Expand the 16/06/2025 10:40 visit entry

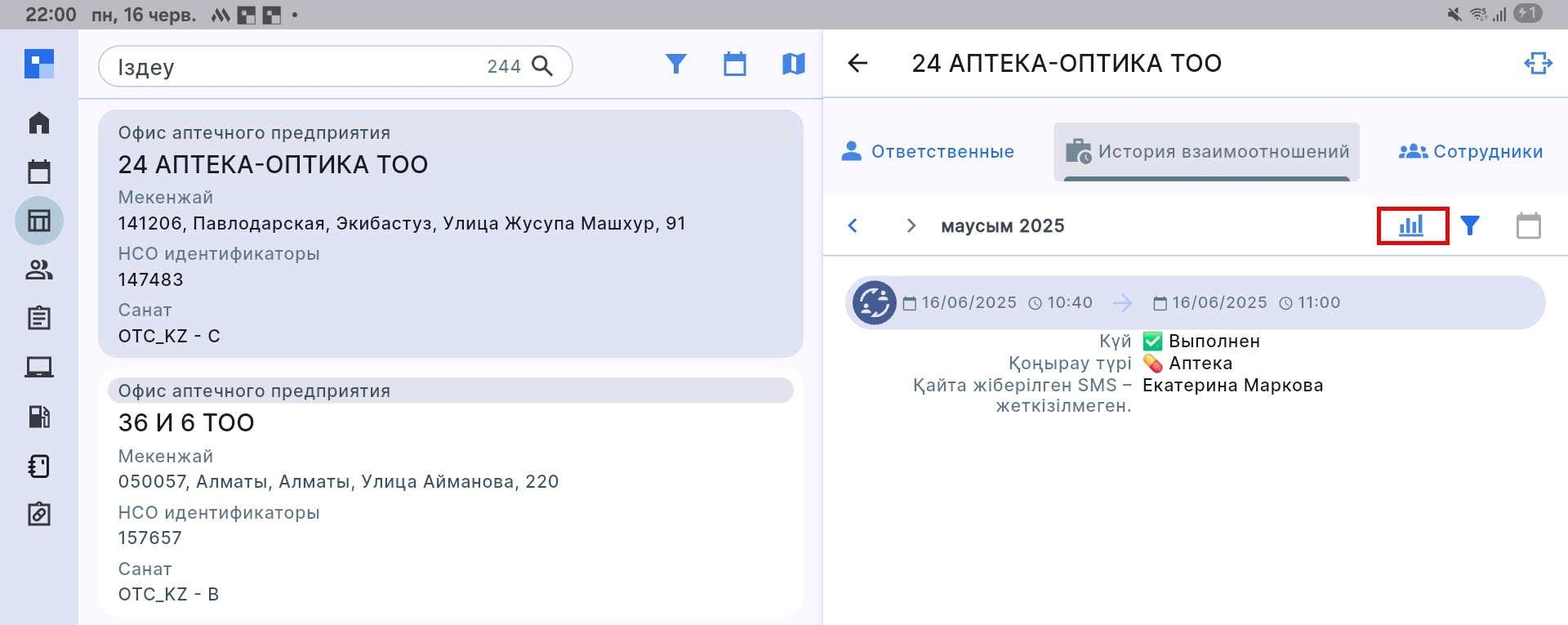pos(1195,303)
